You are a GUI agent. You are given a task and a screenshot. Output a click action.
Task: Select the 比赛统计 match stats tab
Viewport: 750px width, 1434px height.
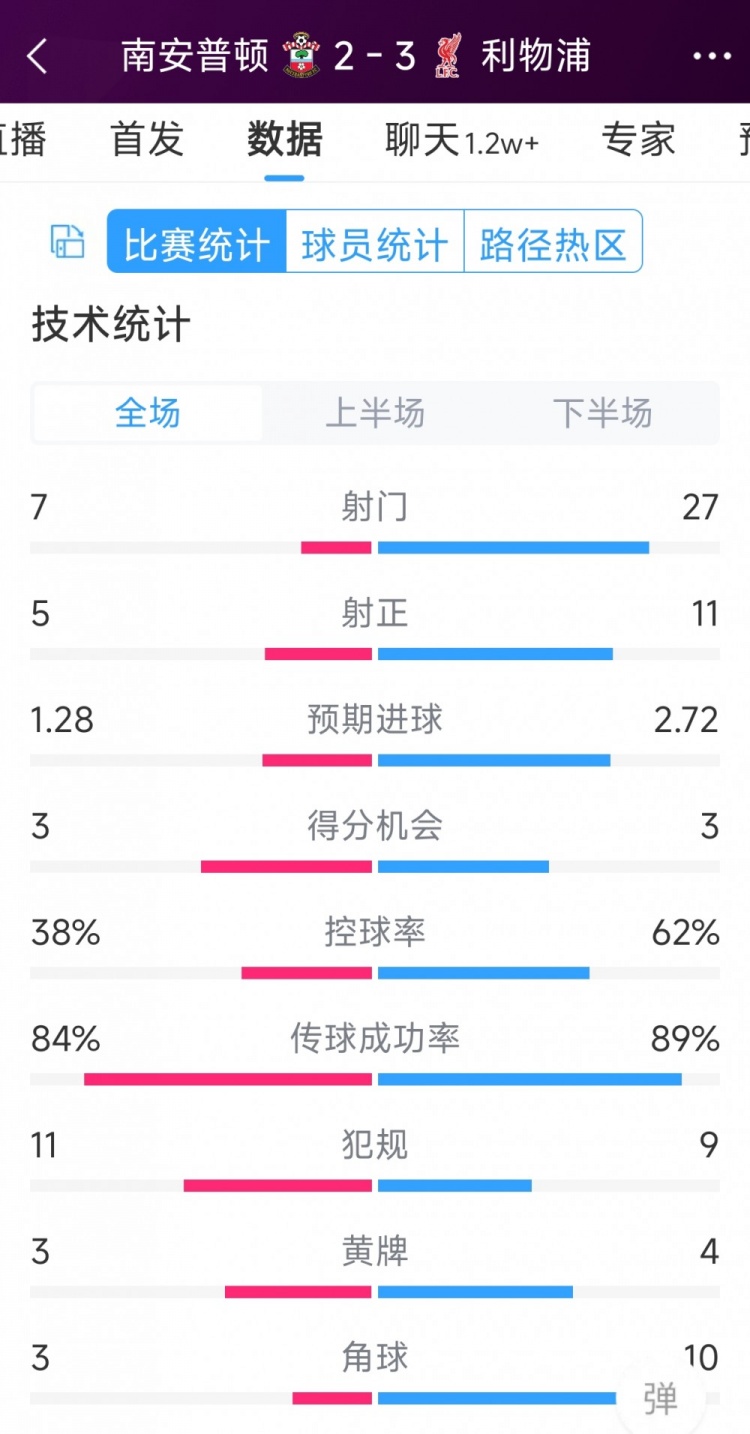[x=196, y=241]
